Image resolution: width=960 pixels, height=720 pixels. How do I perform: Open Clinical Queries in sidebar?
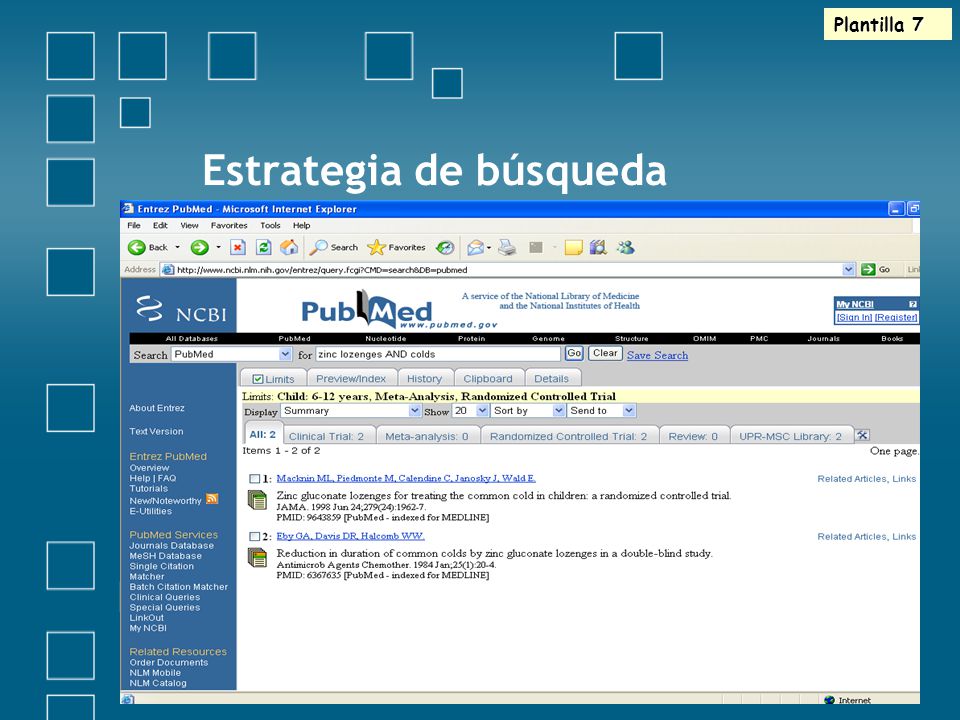[165, 597]
